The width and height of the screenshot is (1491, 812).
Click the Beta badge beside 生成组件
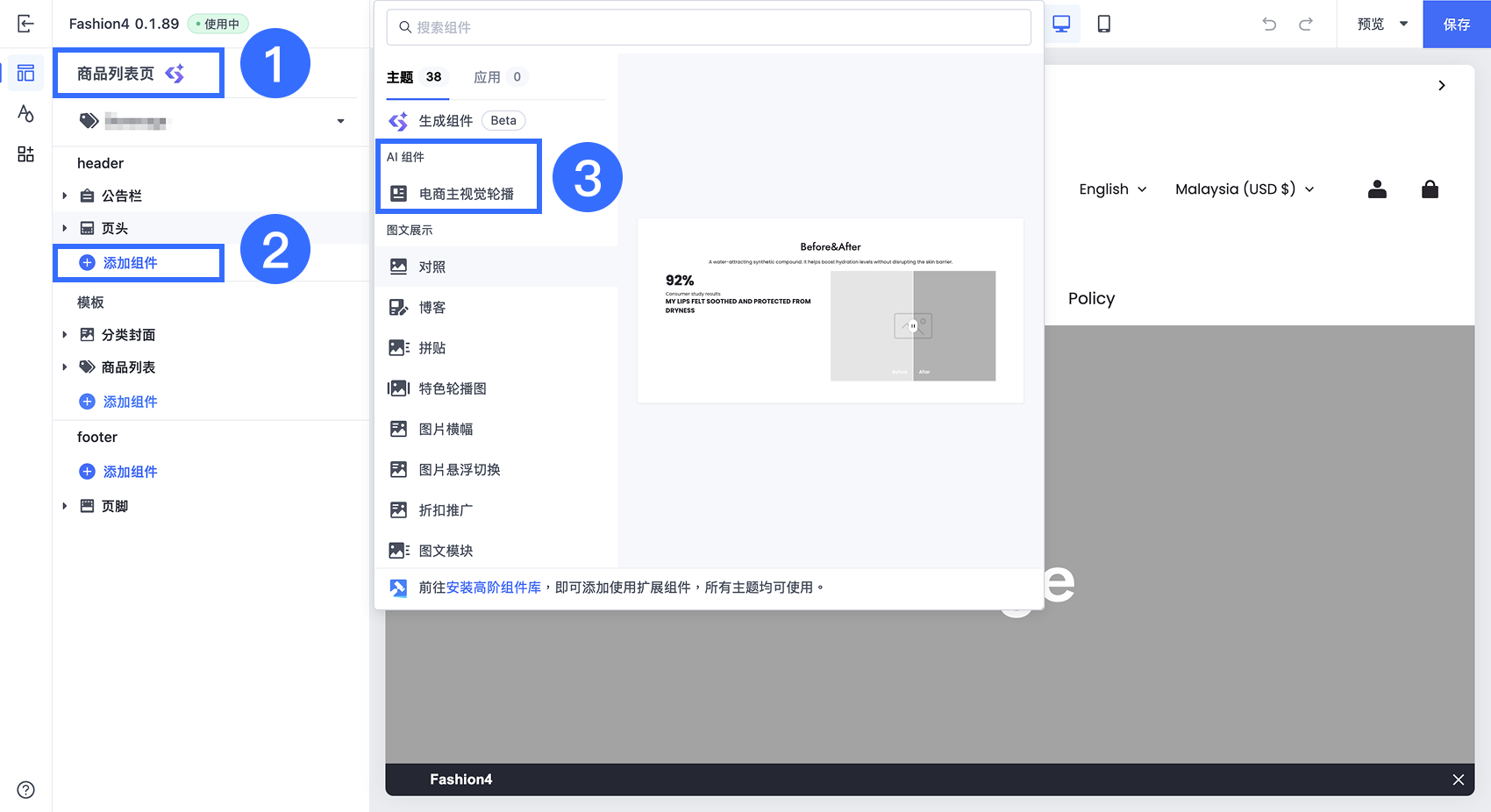(503, 121)
